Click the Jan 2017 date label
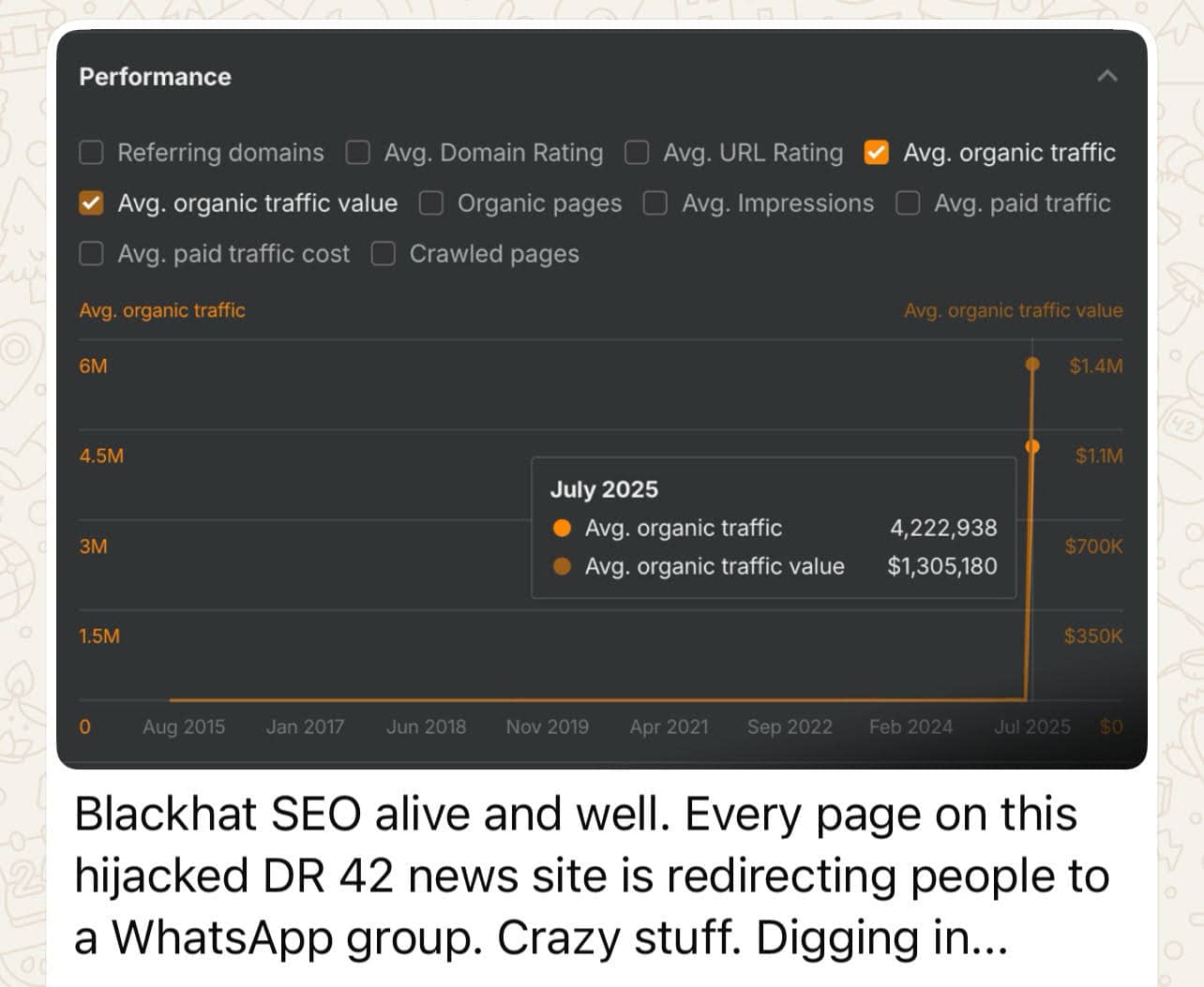 pyautogui.click(x=305, y=726)
